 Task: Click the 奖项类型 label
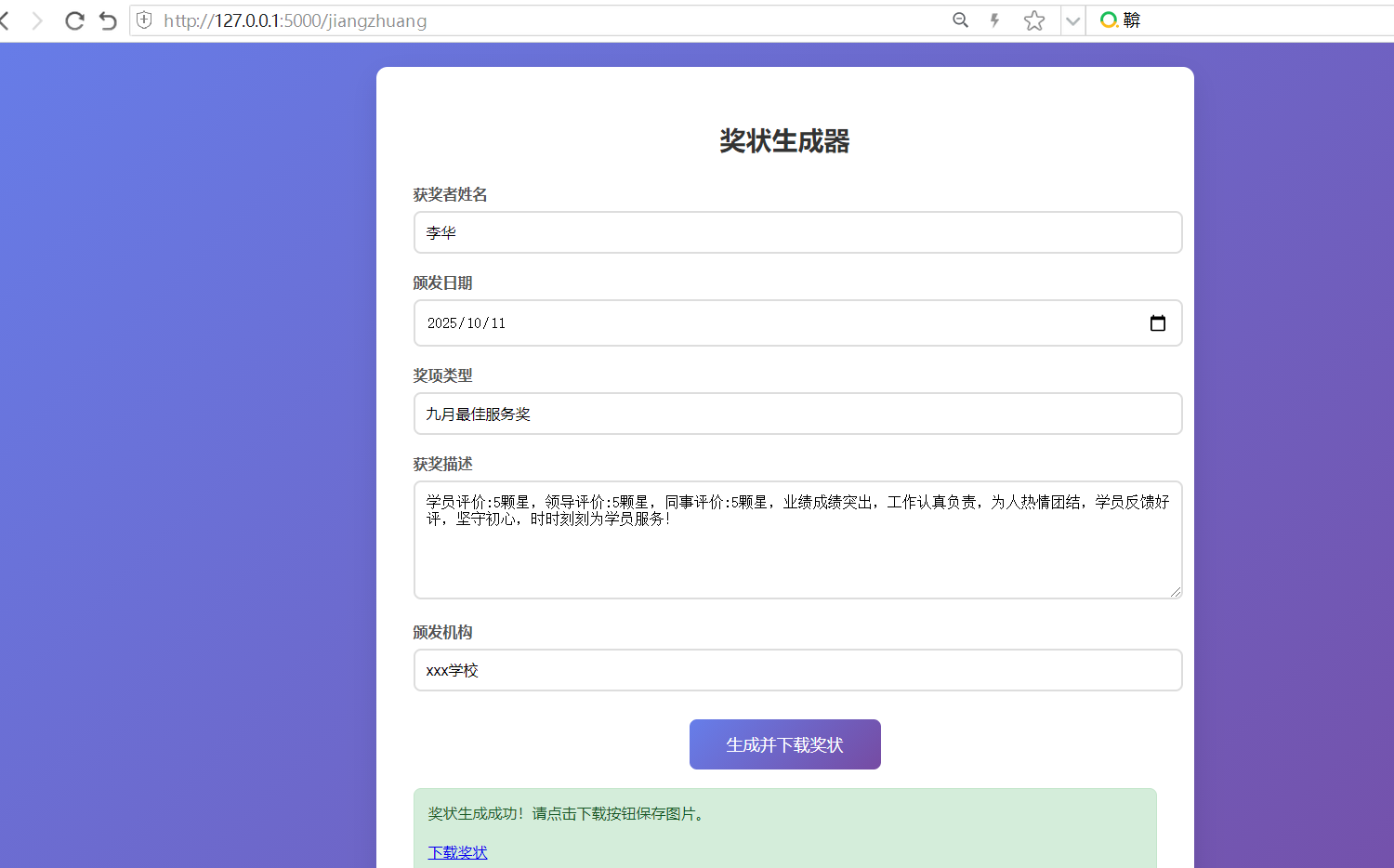442,375
